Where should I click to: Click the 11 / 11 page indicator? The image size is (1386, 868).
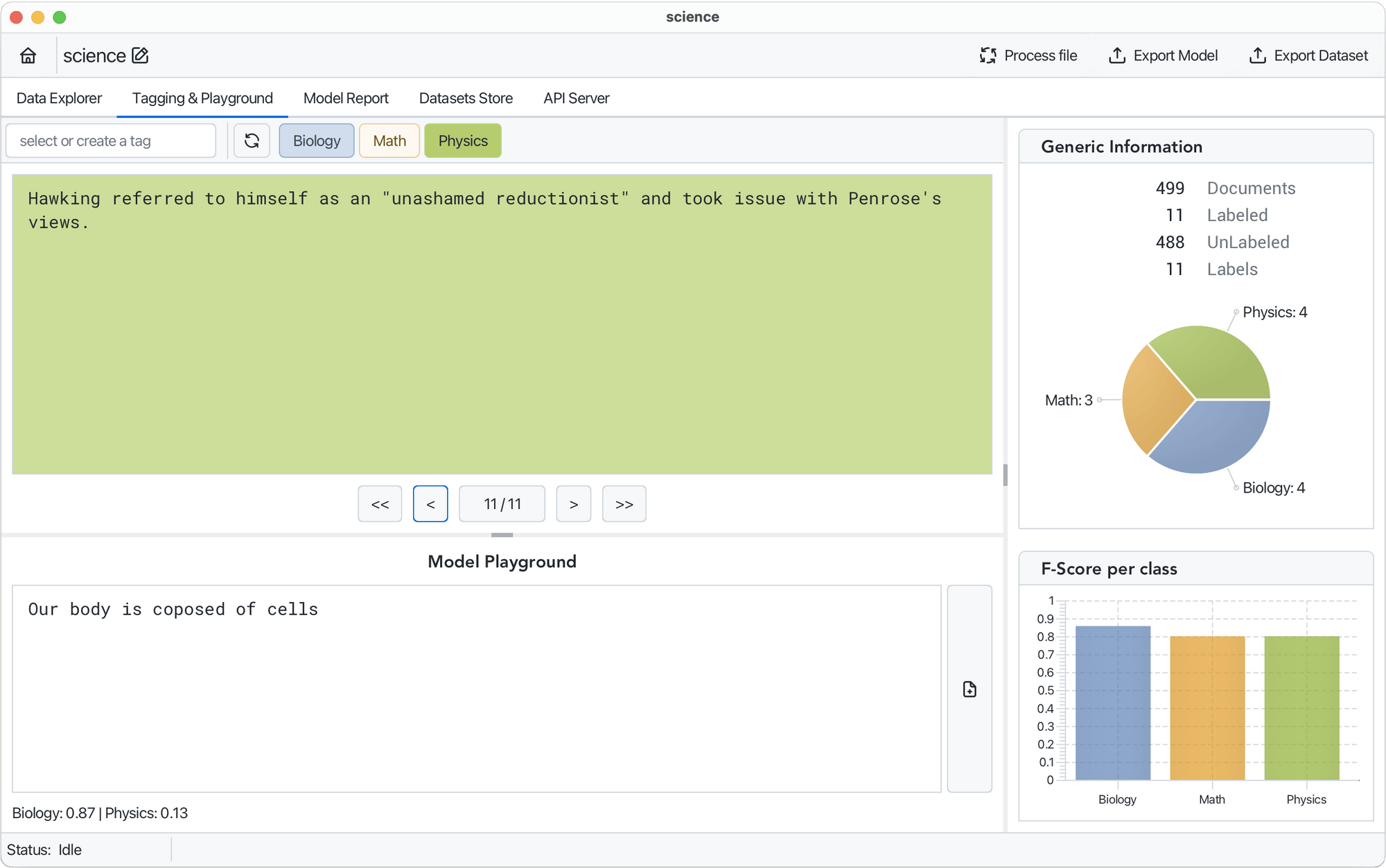(x=502, y=504)
